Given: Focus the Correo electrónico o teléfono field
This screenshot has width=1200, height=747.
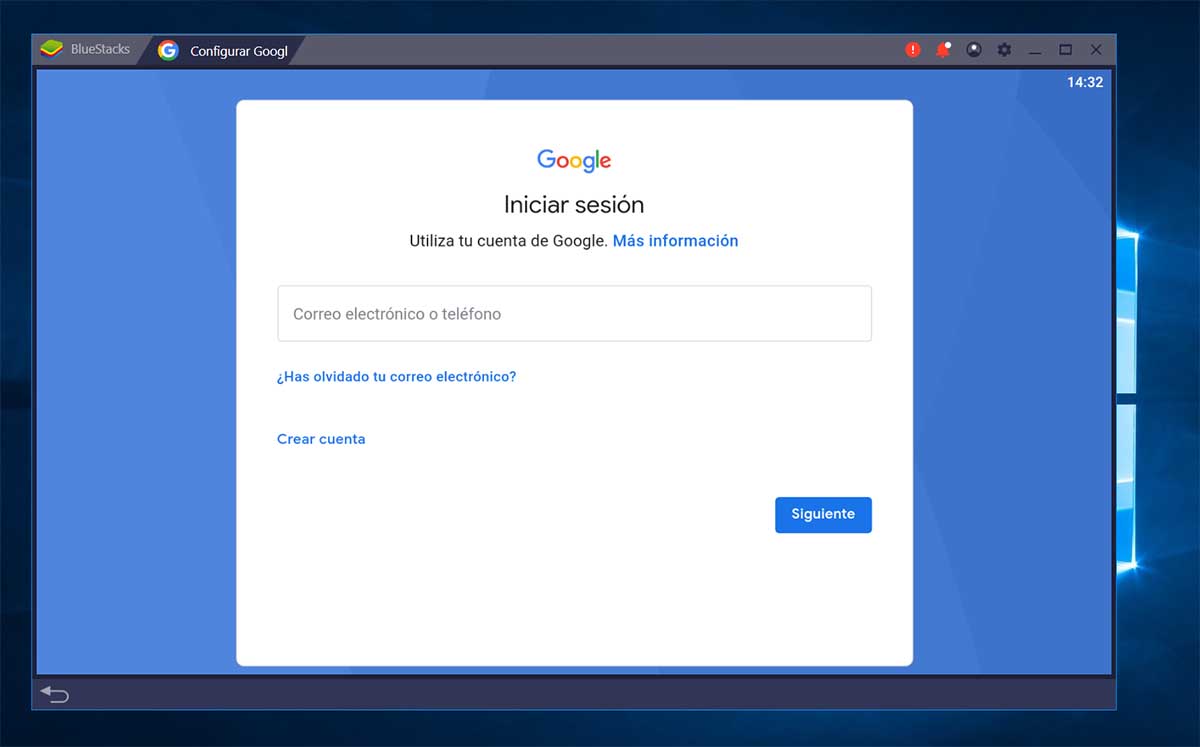Looking at the screenshot, I should coord(574,314).
